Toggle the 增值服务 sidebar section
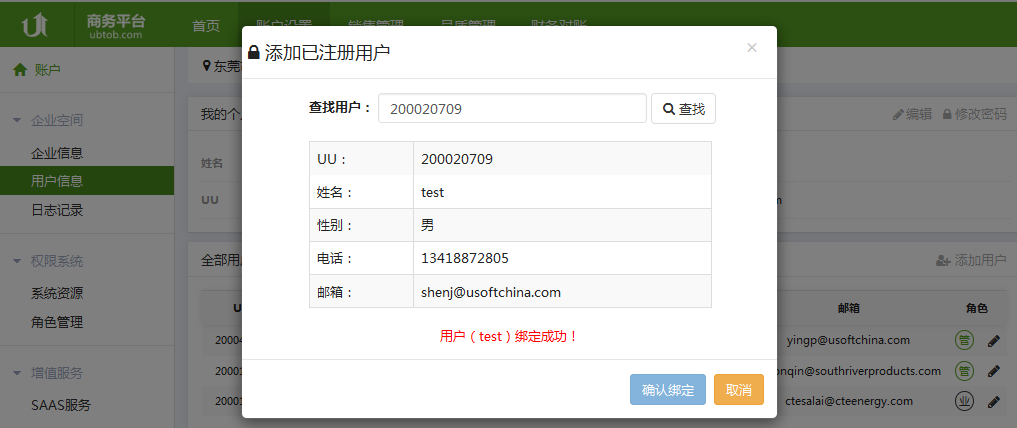 click(17, 373)
